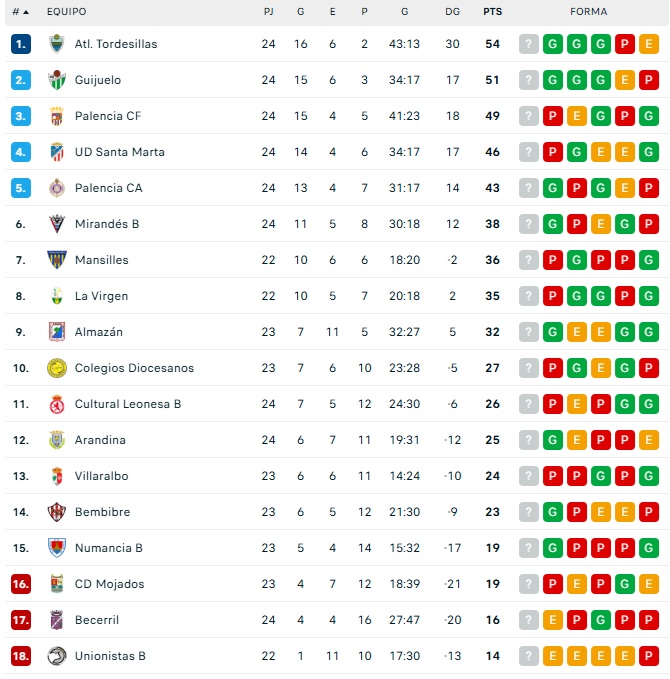The image size is (670, 679).
Task: Open the Almazán team link
Action: (x=99, y=332)
